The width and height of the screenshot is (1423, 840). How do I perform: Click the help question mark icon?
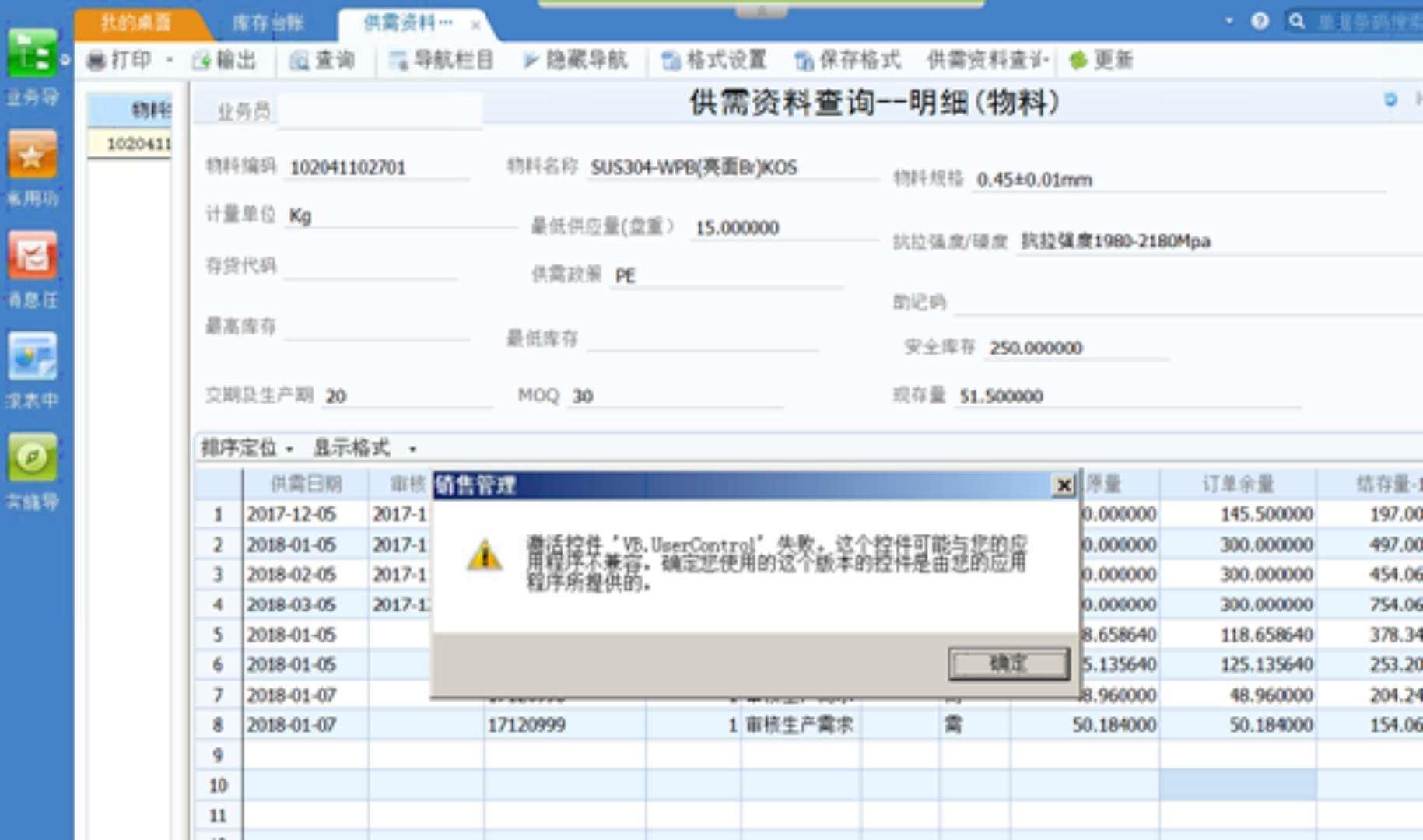pyautogui.click(x=1260, y=21)
